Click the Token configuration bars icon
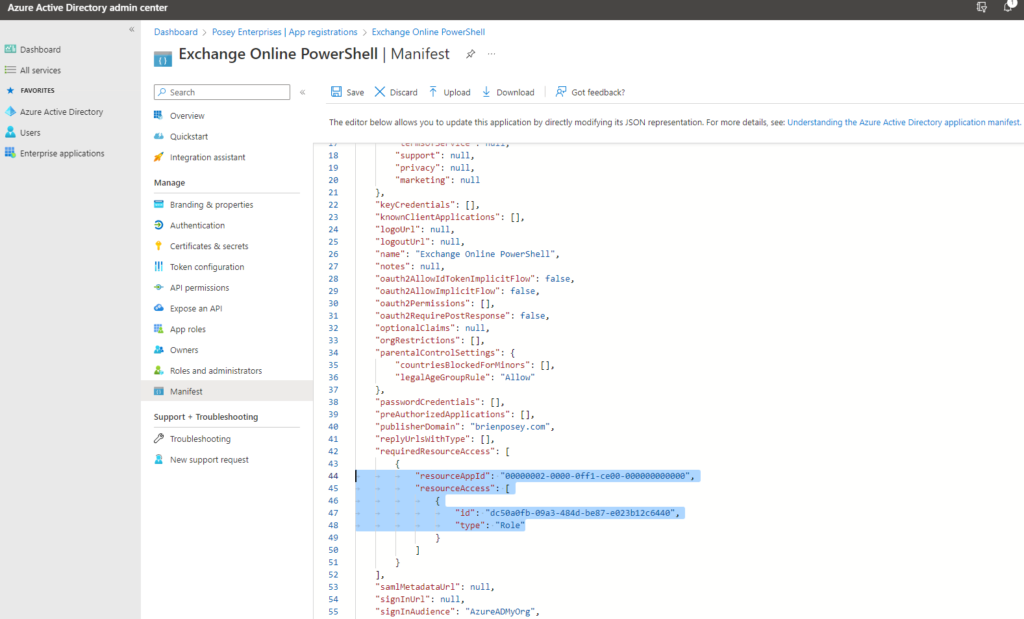 pyautogui.click(x=158, y=266)
